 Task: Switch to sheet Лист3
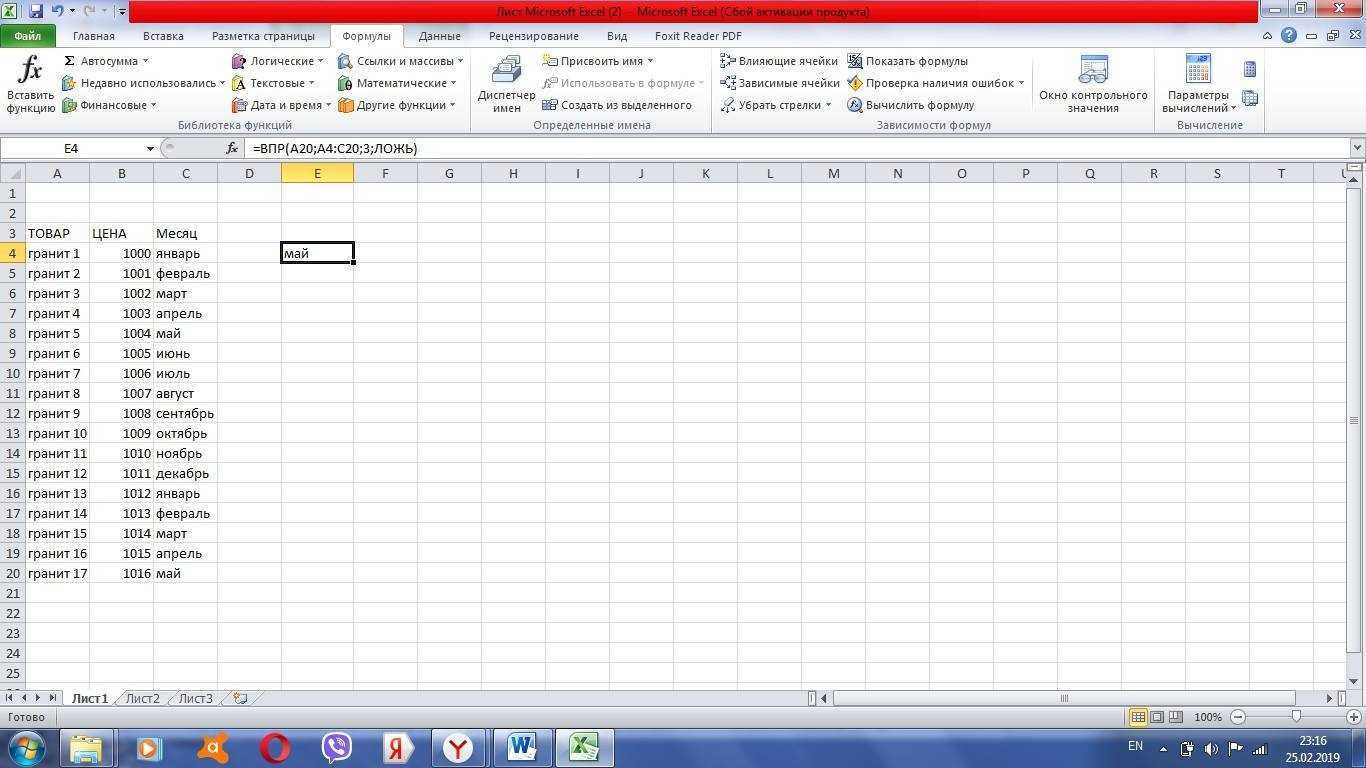[x=195, y=699]
